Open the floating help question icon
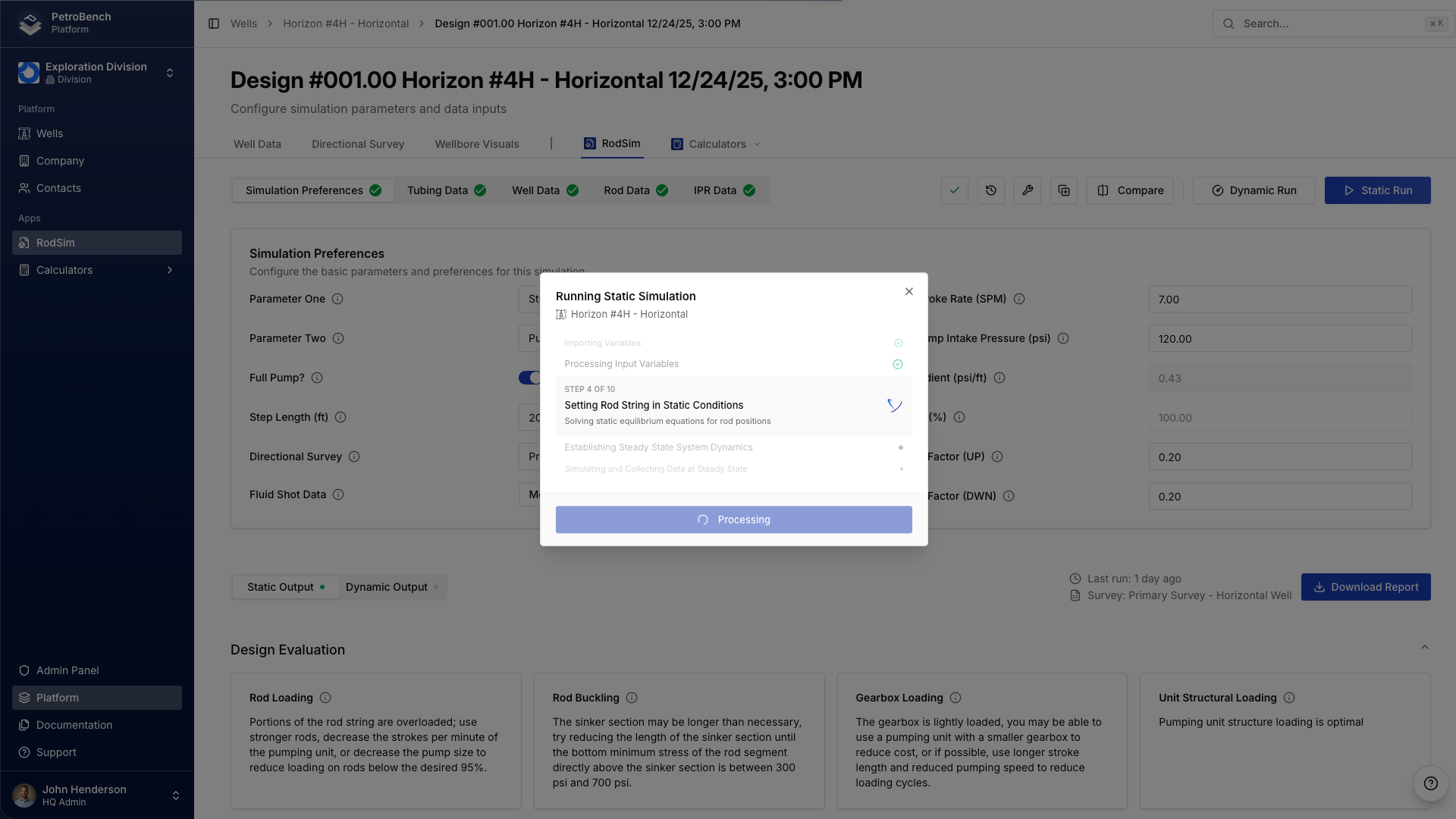The height and width of the screenshot is (819, 1456). coord(1430,783)
